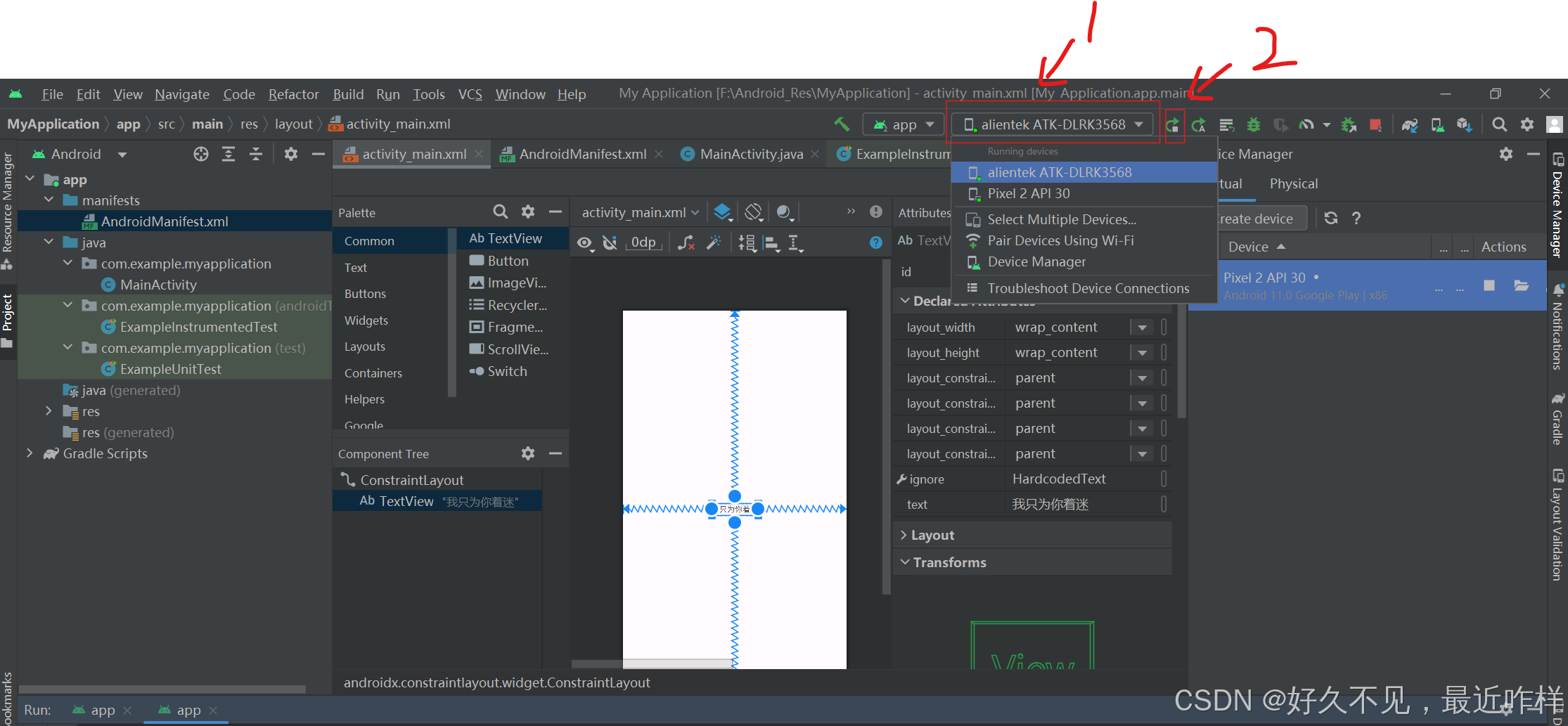Click Troubleshoot Device Connections option
This screenshot has height=726, width=1568.
point(1084,288)
